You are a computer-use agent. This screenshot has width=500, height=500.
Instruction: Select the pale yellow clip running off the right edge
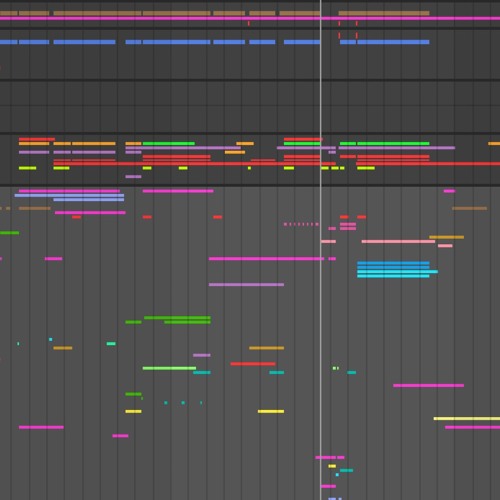[467, 418]
